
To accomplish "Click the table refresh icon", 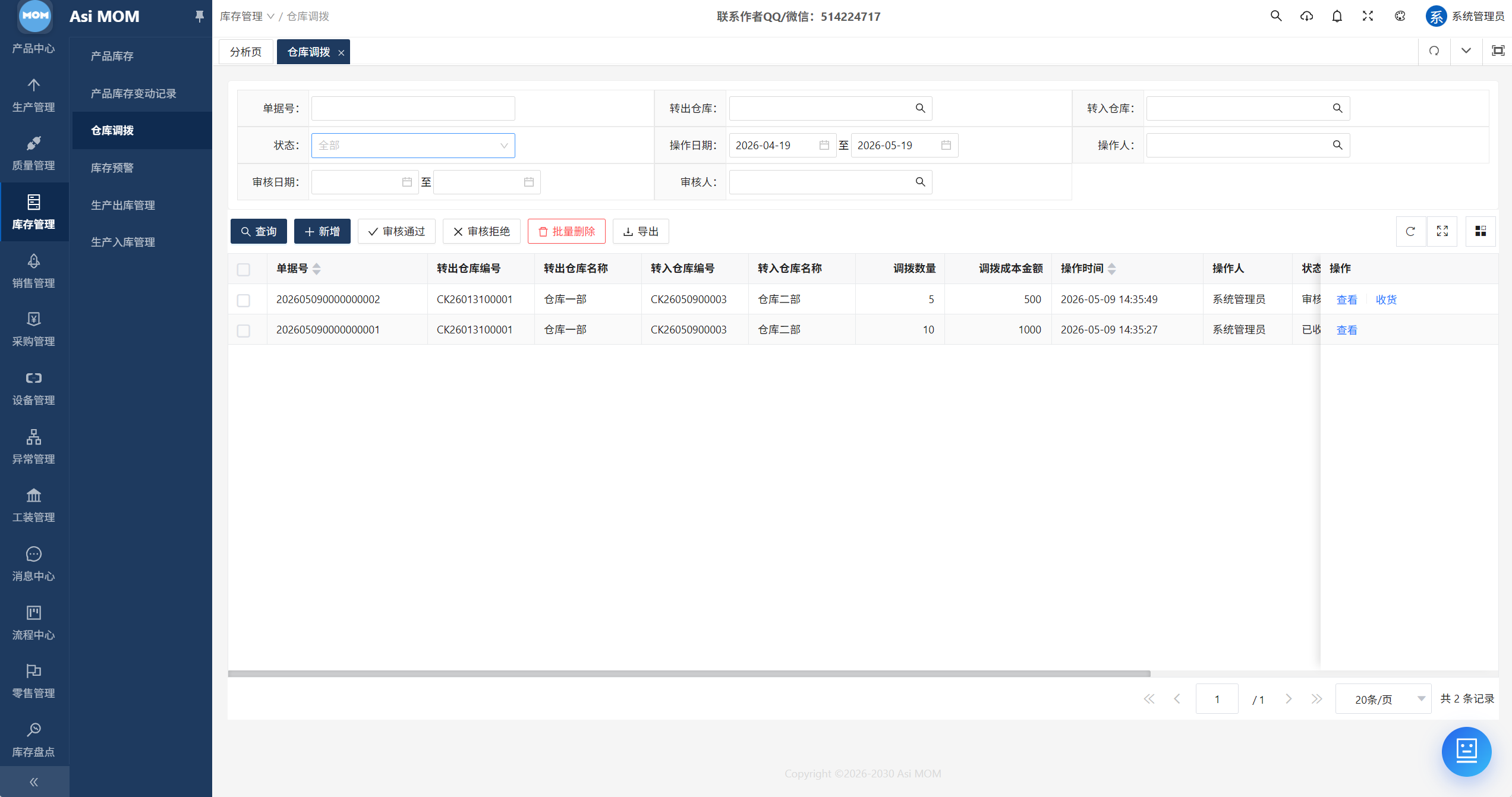I will click(x=1410, y=231).
